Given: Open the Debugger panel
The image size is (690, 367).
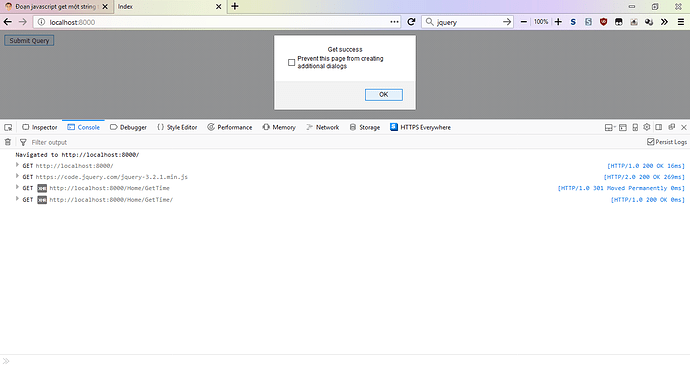Looking at the screenshot, I should 128,127.
